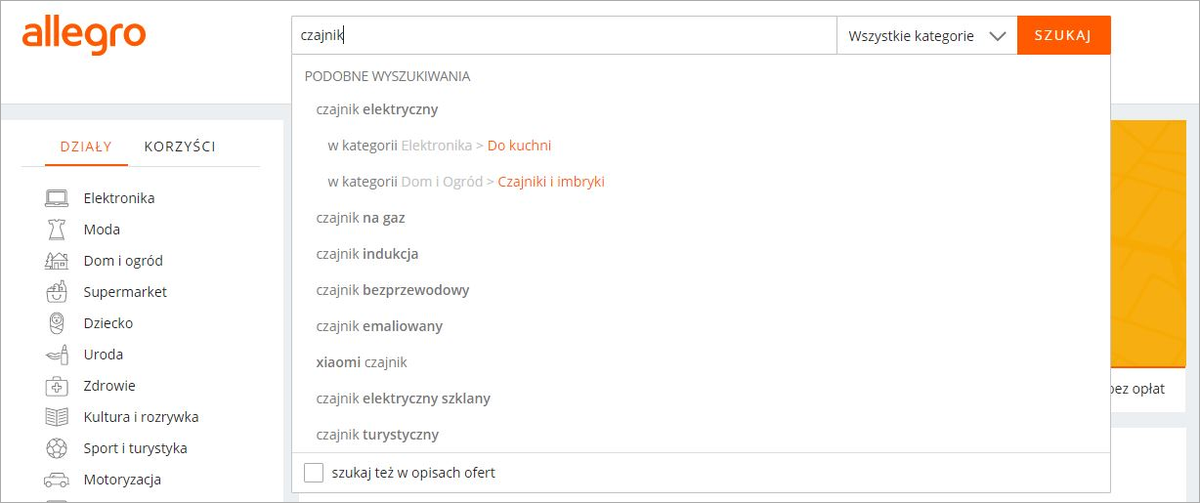Screen dimensions: 1200x503
Task: Click inside the search field with 'czajnik'
Action: coord(564,35)
